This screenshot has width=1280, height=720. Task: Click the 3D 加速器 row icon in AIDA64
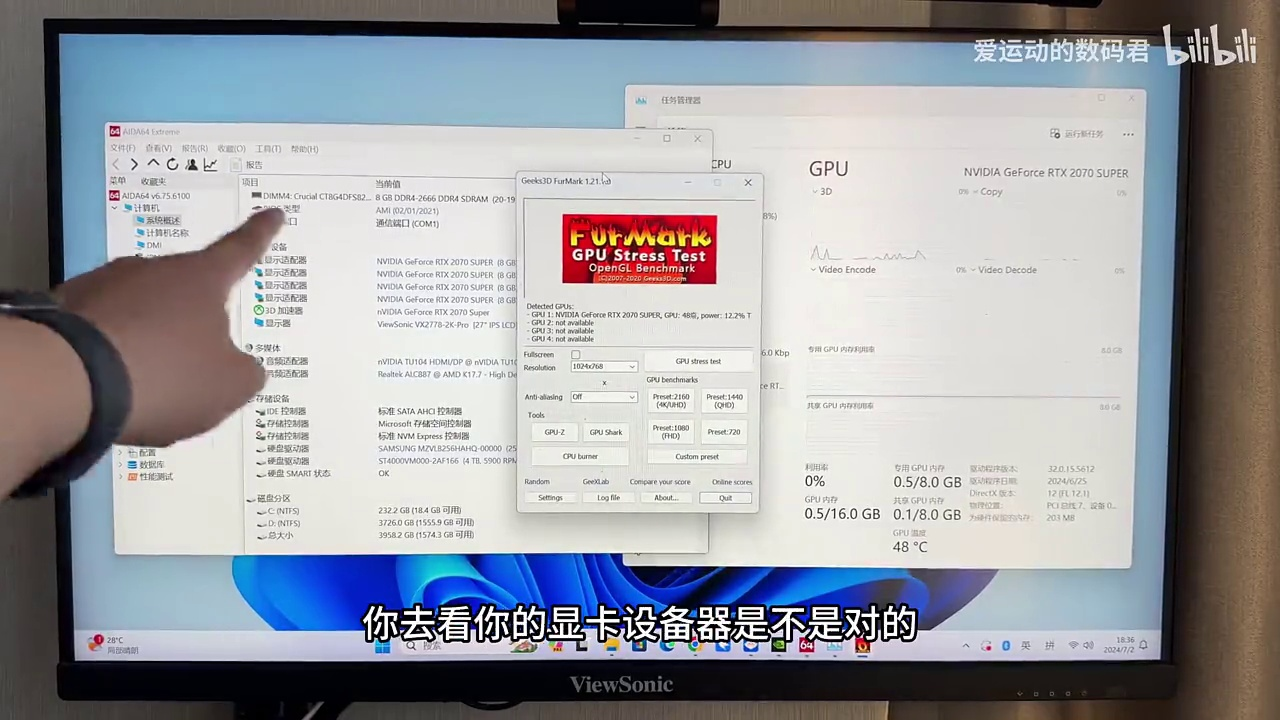259,311
